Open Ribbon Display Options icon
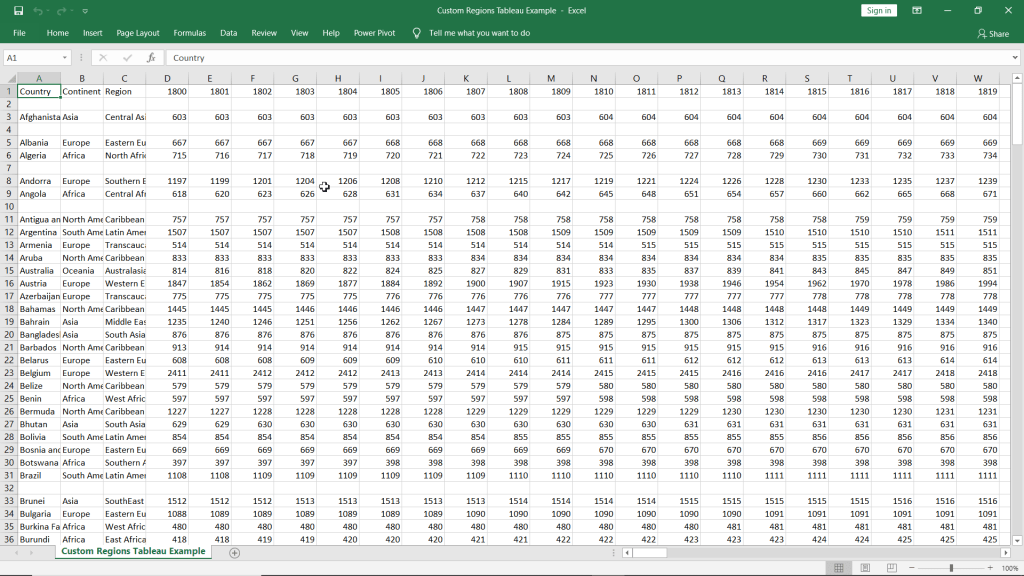 917,11
